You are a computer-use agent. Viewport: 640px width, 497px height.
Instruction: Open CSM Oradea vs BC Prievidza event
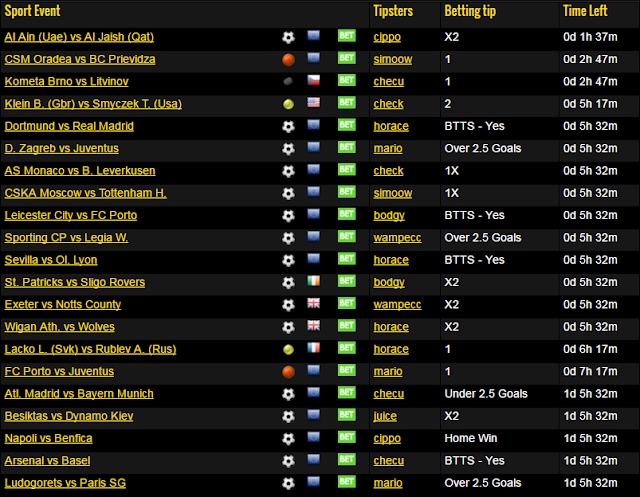point(80,60)
